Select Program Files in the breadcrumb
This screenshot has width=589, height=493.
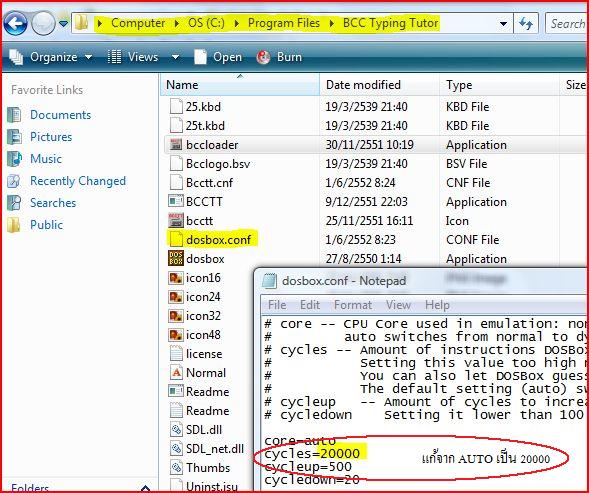[284, 23]
